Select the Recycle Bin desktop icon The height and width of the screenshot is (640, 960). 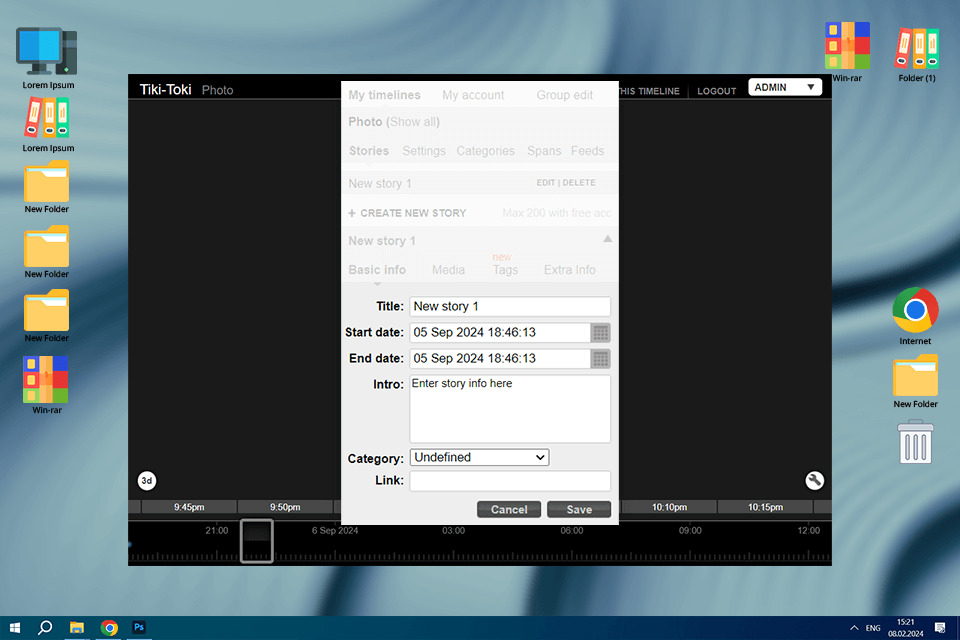click(x=915, y=442)
